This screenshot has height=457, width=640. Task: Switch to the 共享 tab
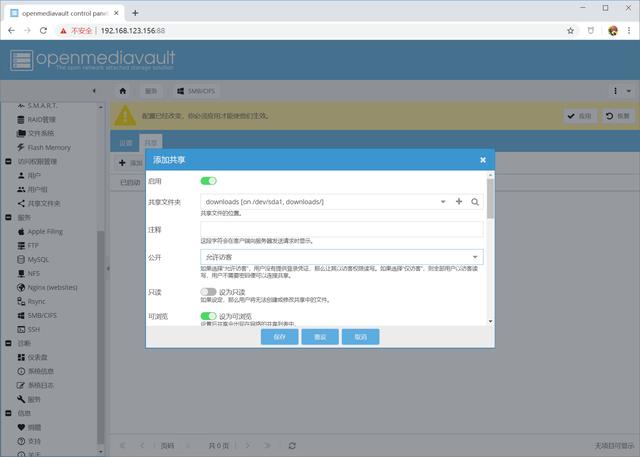151,143
